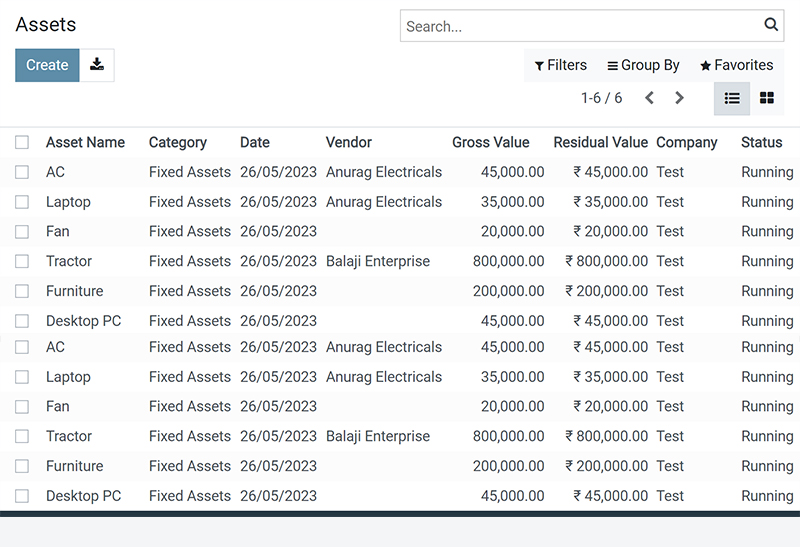Go to previous page arrow
The image size is (800, 547).
coord(649,98)
